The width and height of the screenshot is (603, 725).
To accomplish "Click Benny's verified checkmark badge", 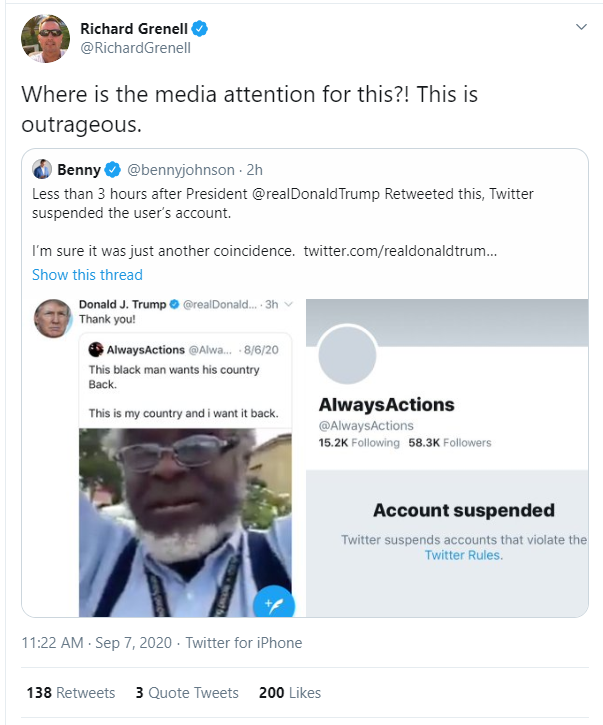I will pos(114,170).
